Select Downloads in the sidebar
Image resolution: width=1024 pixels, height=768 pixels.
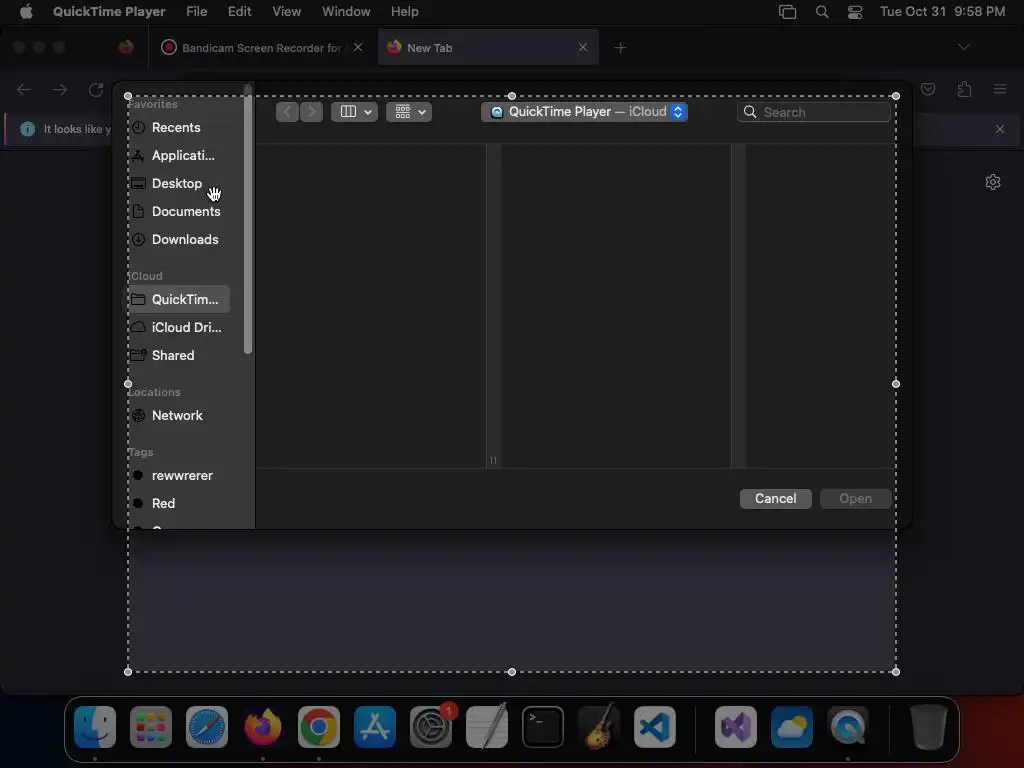pos(176,240)
